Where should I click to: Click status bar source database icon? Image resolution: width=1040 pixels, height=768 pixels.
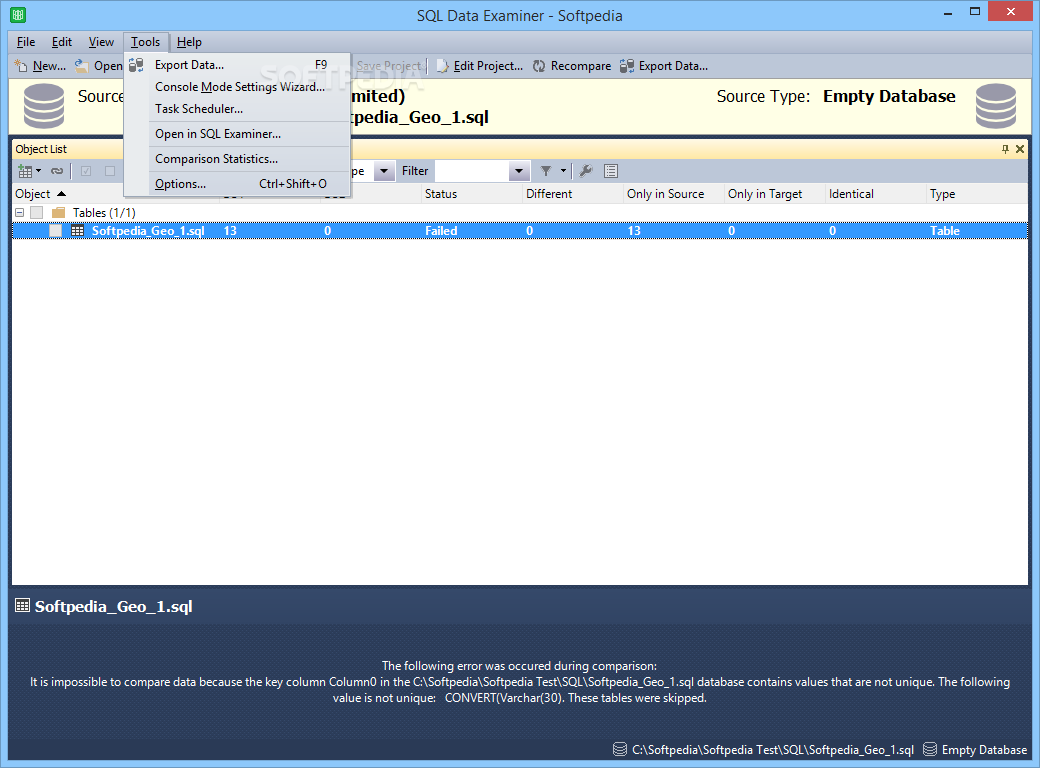coord(619,749)
